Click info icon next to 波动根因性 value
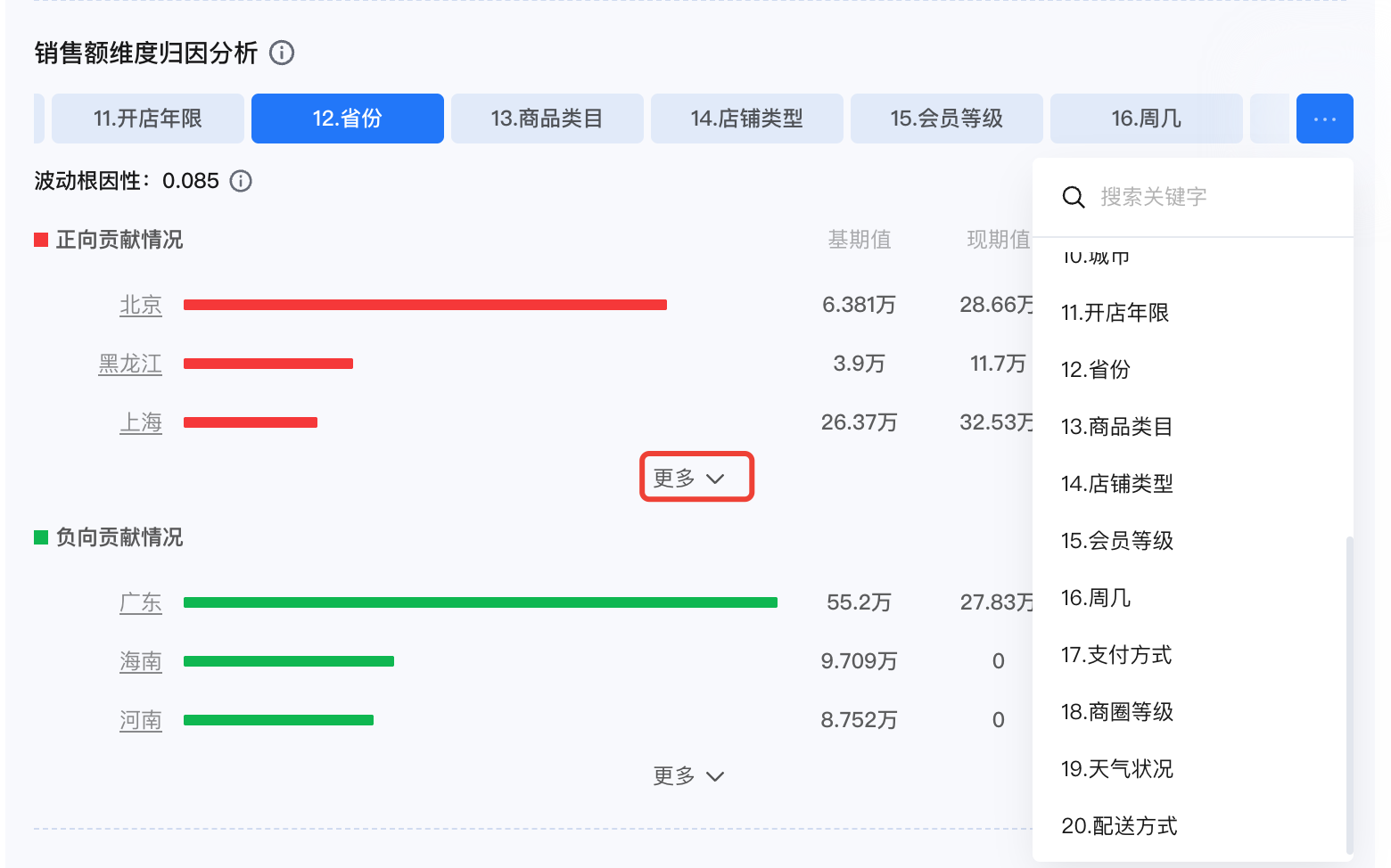The height and width of the screenshot is (868, 1391). coord(241,181)
